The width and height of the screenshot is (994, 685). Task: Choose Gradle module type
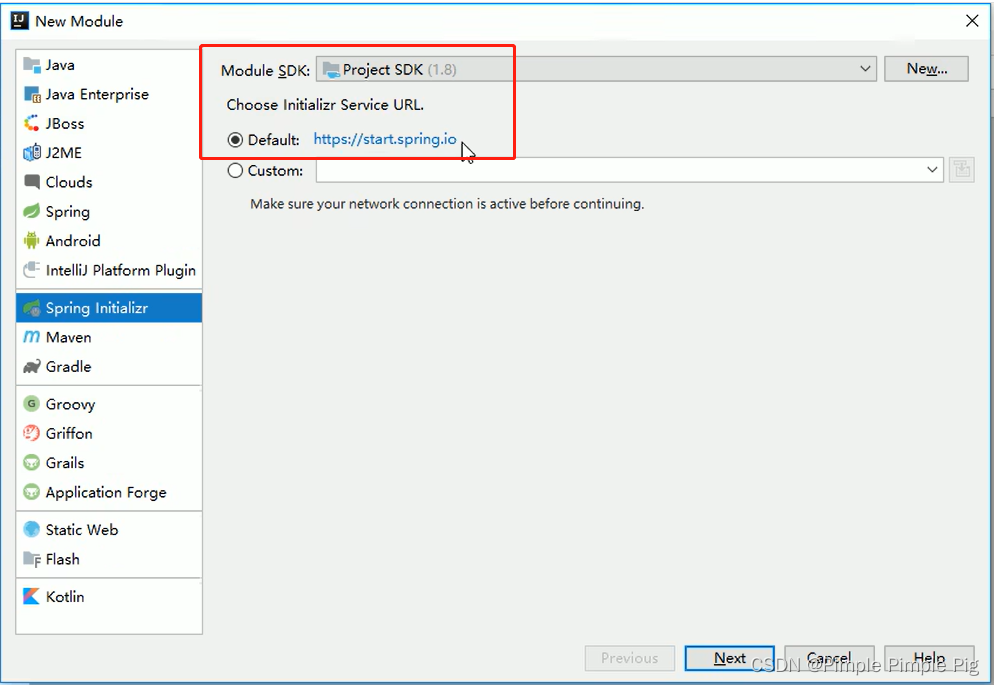109,366
